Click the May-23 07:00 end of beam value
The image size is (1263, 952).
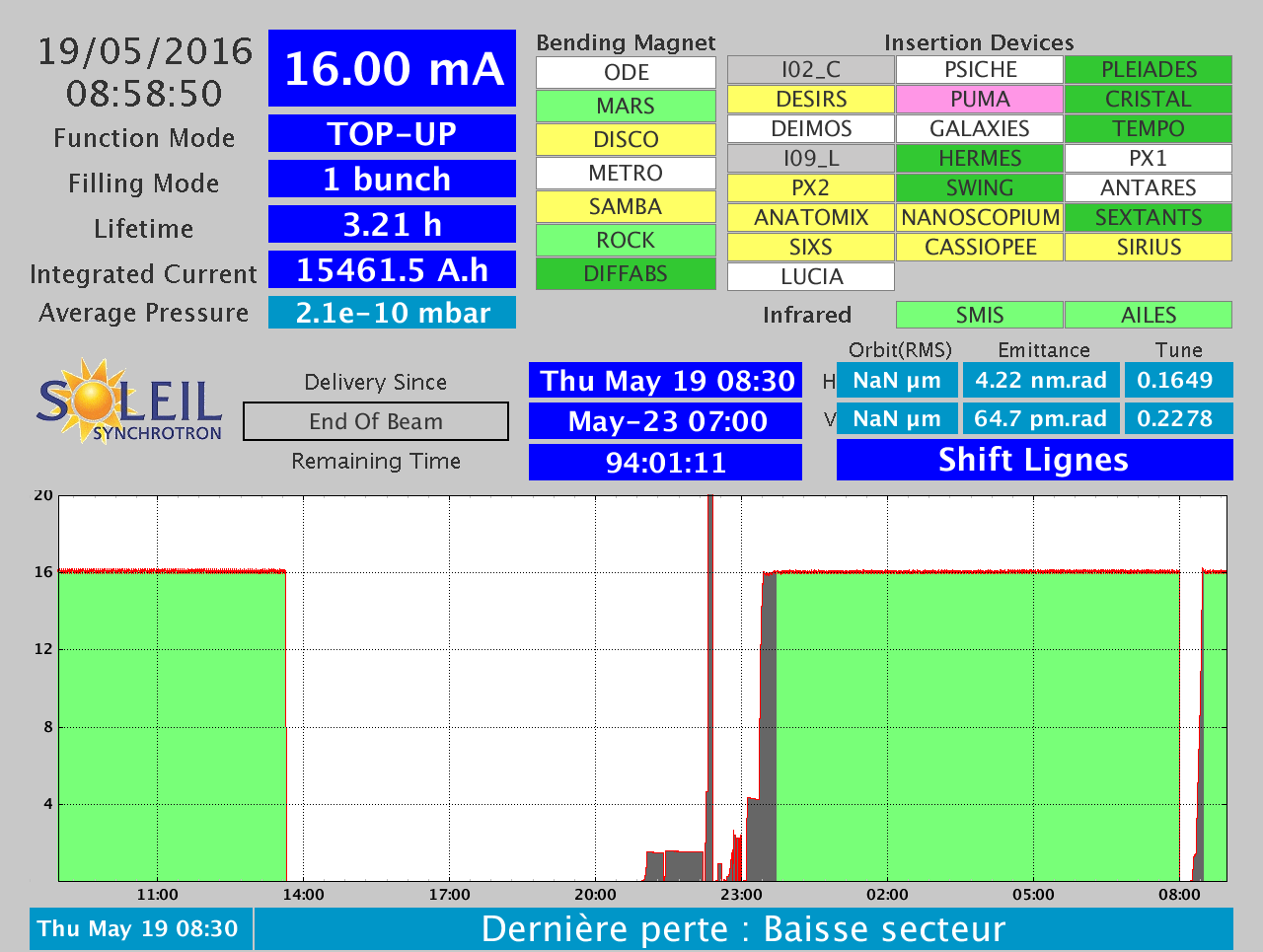coord(666,421)
